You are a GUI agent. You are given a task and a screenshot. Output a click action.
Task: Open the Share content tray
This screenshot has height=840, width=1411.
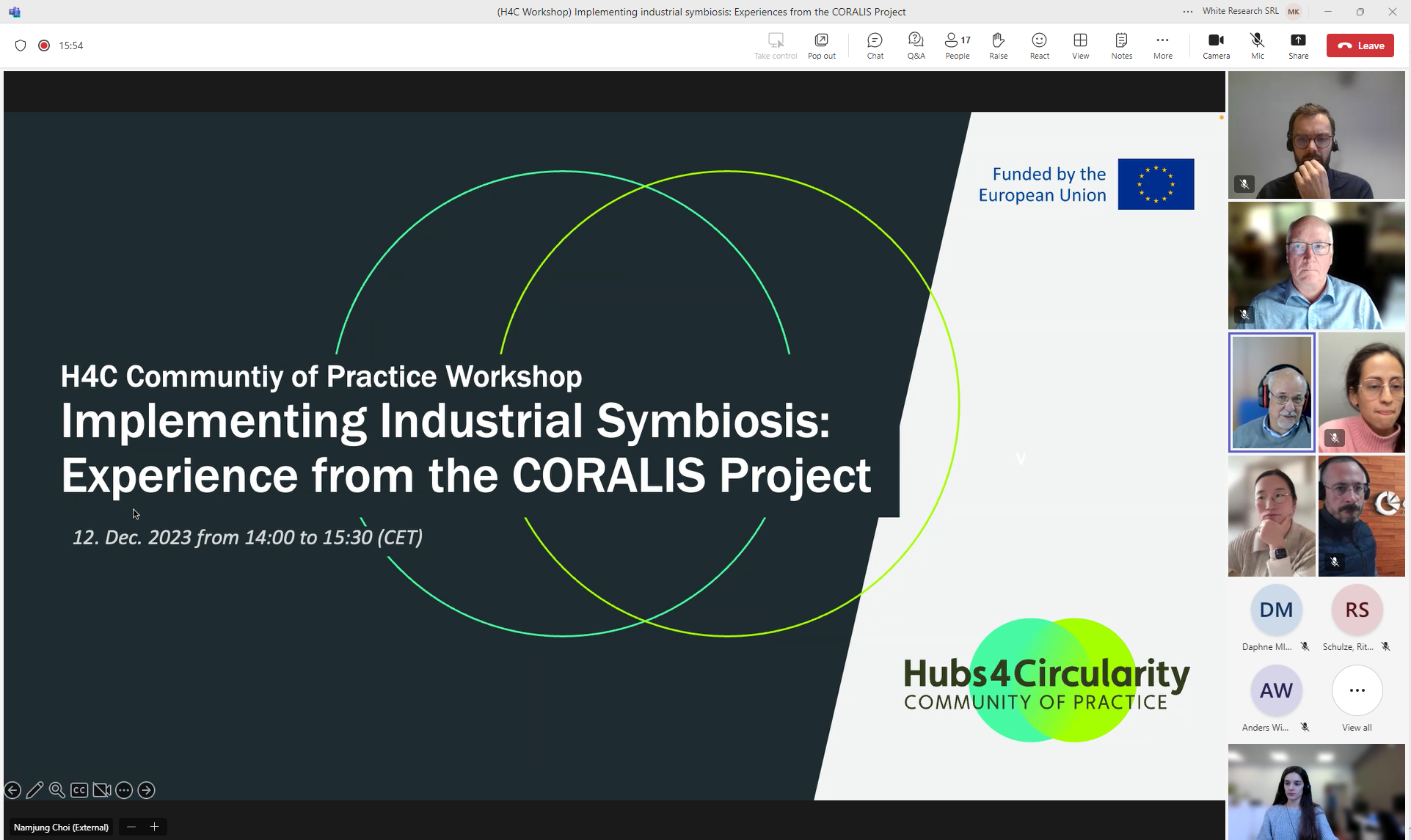click(1298, 45)
